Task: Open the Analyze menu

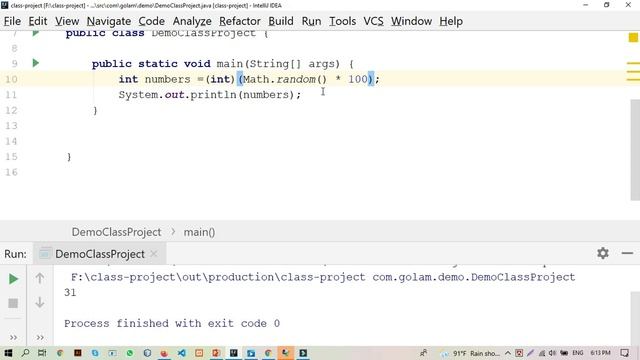Action: [192, 21]
